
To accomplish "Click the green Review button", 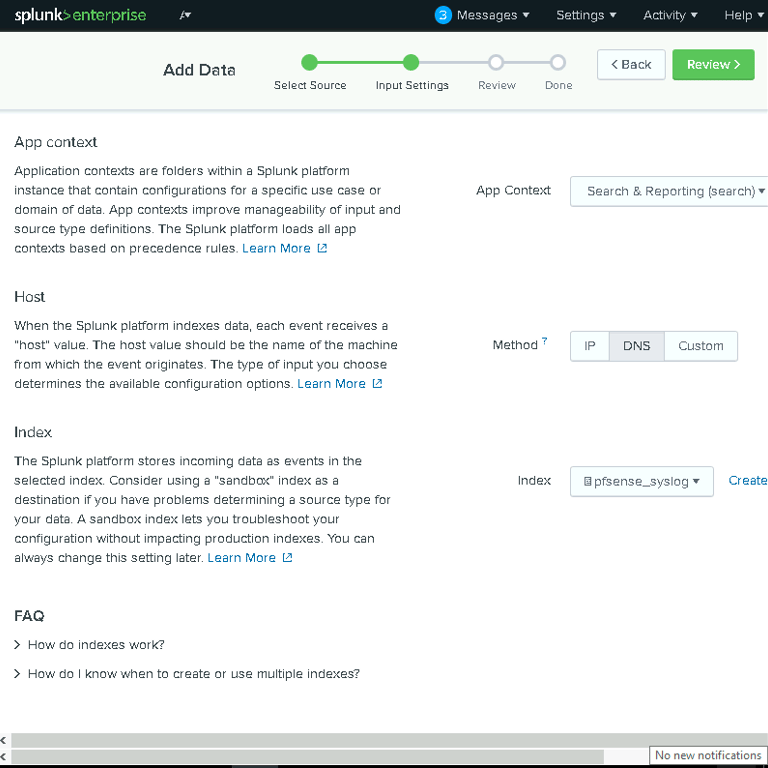I will (x=713, y=65).
